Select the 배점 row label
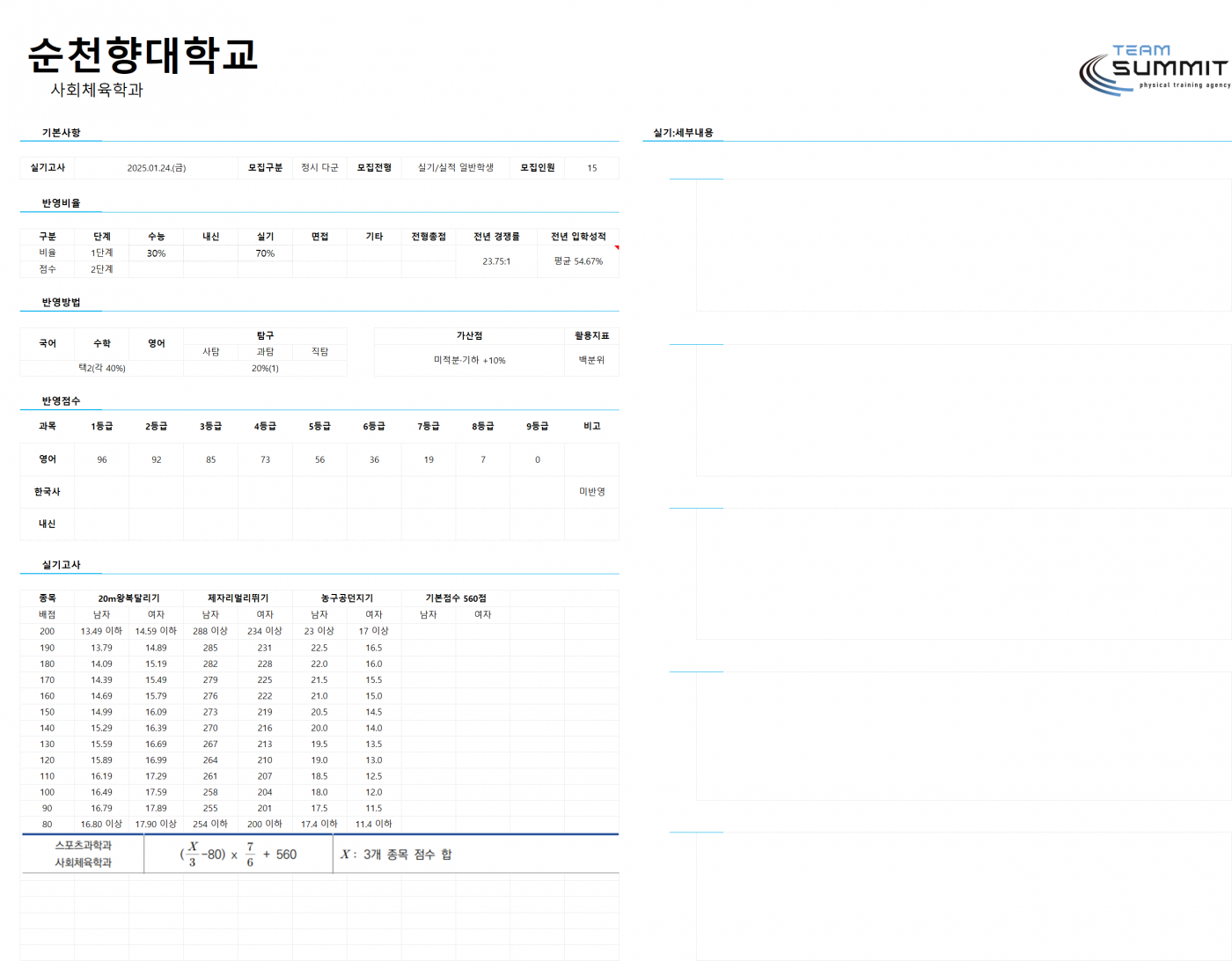 click(48, 615)
